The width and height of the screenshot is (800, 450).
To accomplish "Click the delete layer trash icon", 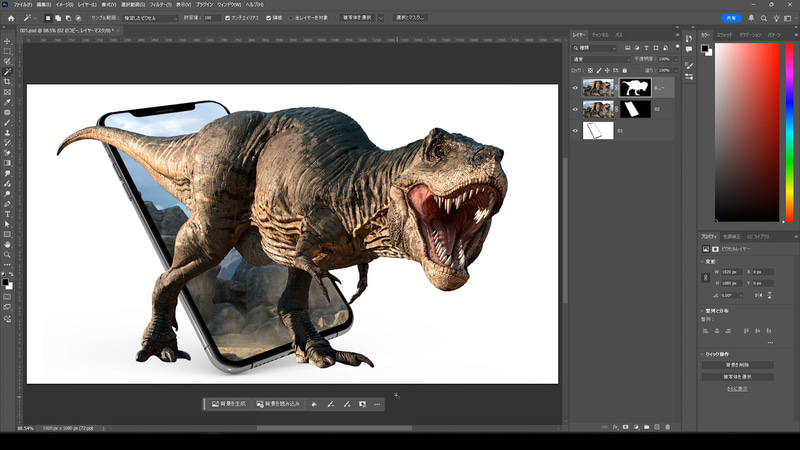I will [x=670, y=427].
